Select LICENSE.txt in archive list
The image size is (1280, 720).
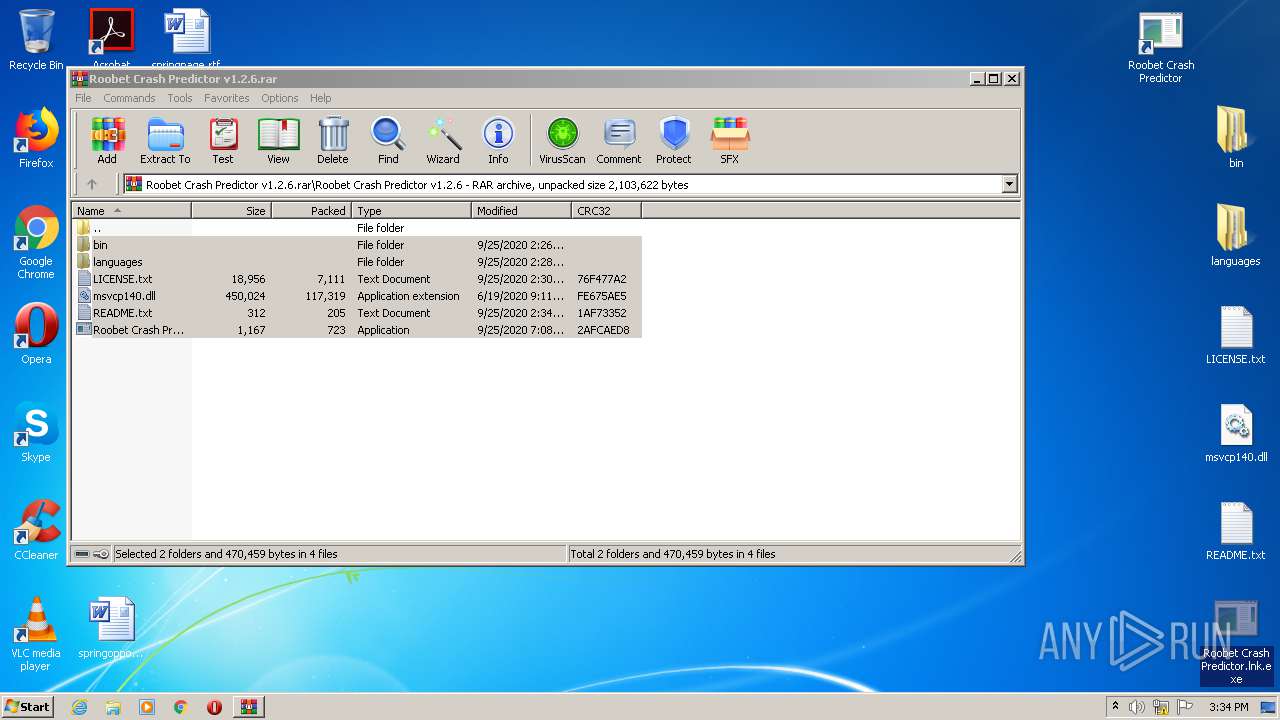357,279
